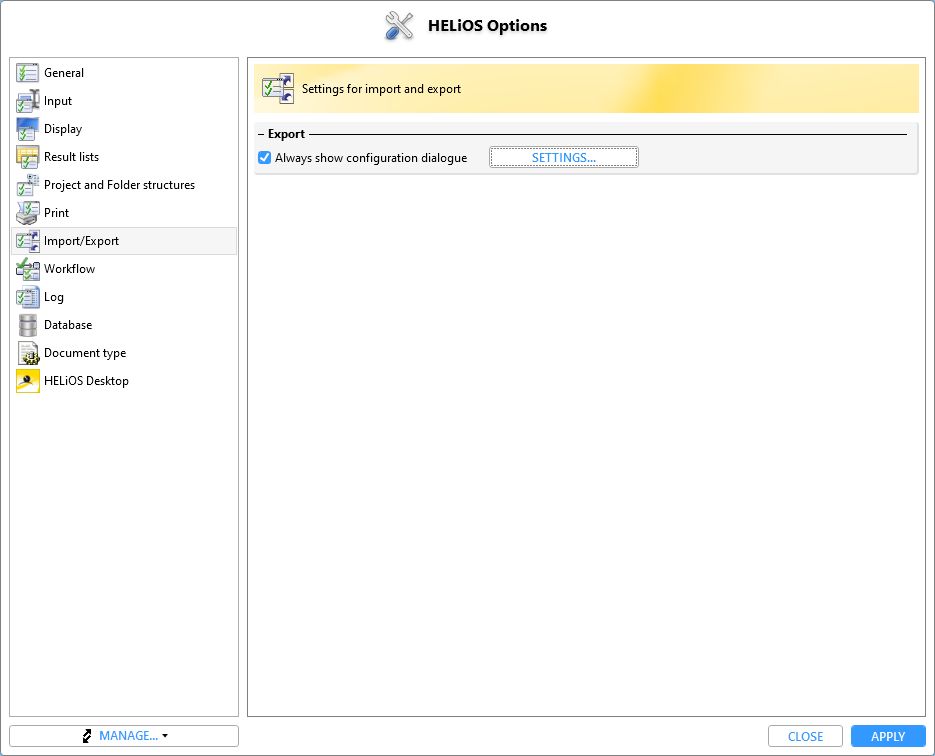The image size is (935, 756).
Task: Click the MANAGE... button label
Action: tap(128, 736)
